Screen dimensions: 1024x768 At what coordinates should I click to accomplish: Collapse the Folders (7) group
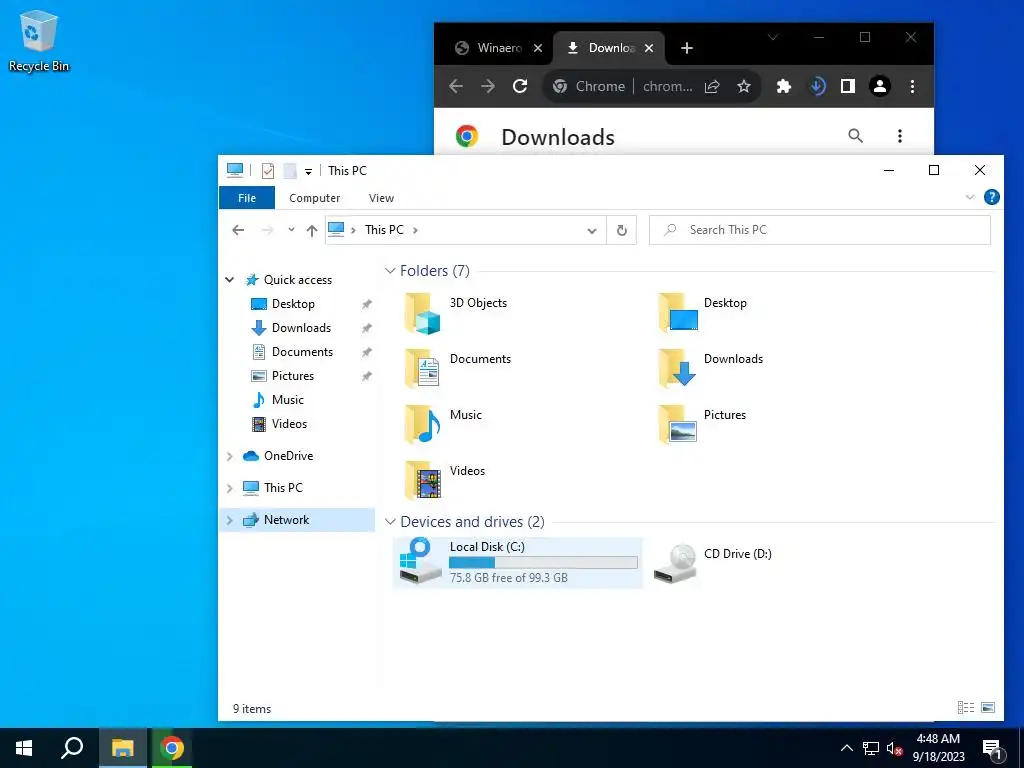click(390, 270)
